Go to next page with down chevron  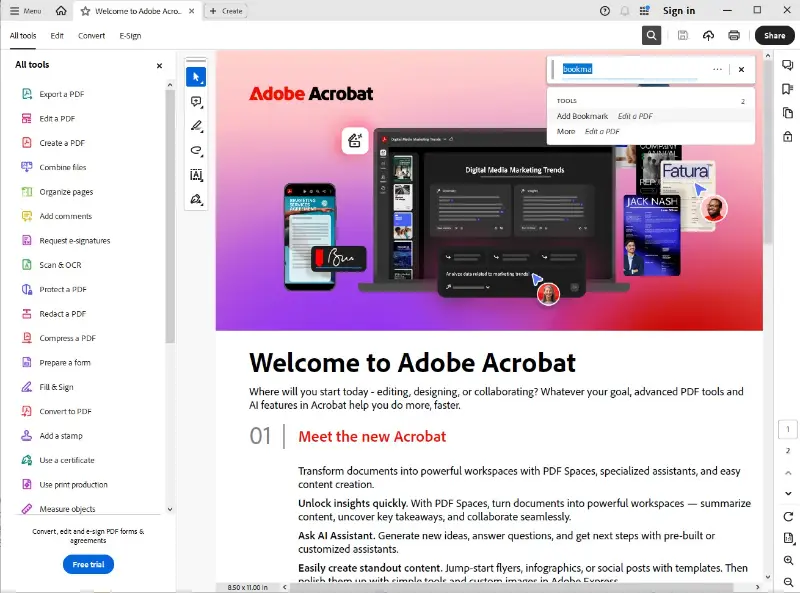(788, 493)
